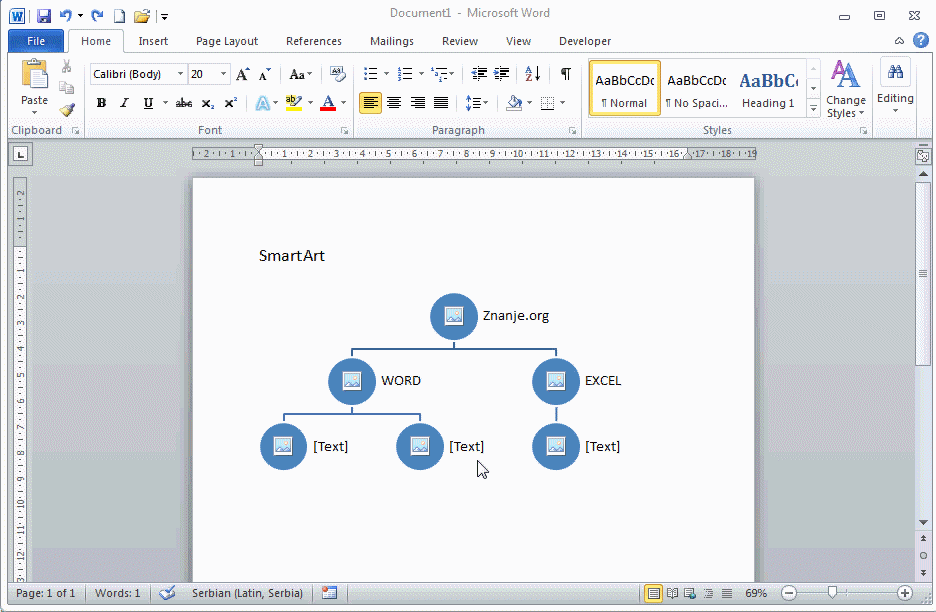Screen dimensions: 936x612
Task: Apply Strikethrough formatting
Action: (184, 103)
